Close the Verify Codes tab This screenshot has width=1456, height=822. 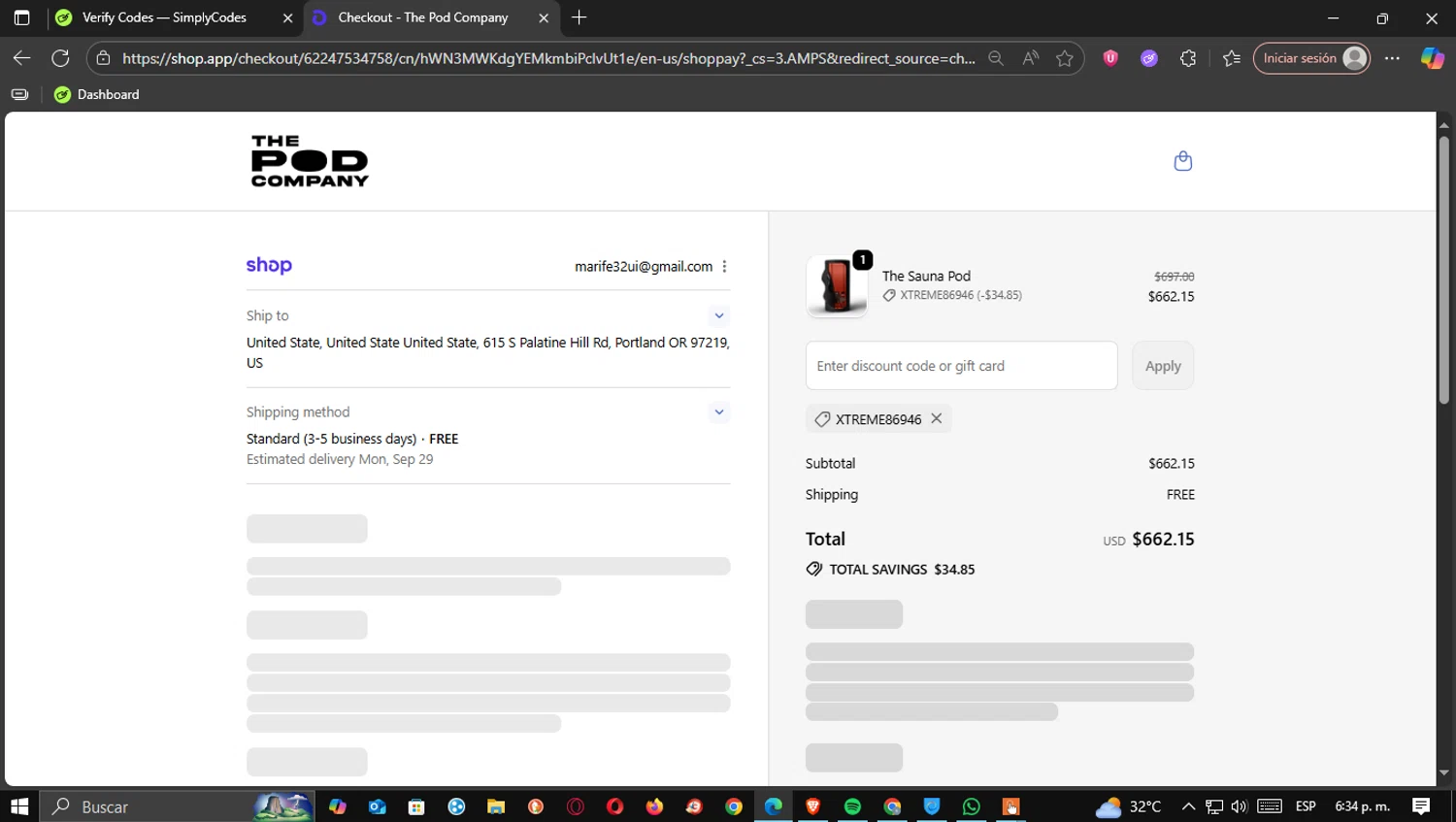coord(287,17)
